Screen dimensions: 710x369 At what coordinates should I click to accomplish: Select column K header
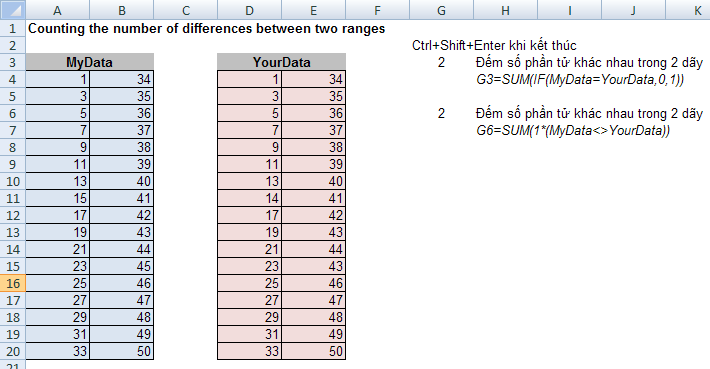point(697,10)
